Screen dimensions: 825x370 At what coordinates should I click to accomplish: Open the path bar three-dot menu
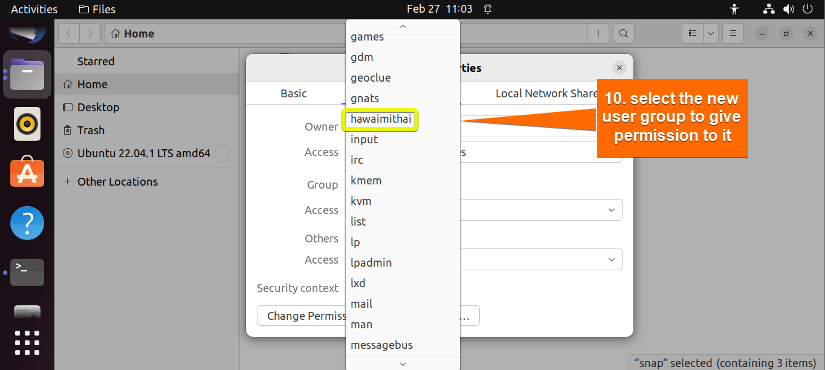598,34
